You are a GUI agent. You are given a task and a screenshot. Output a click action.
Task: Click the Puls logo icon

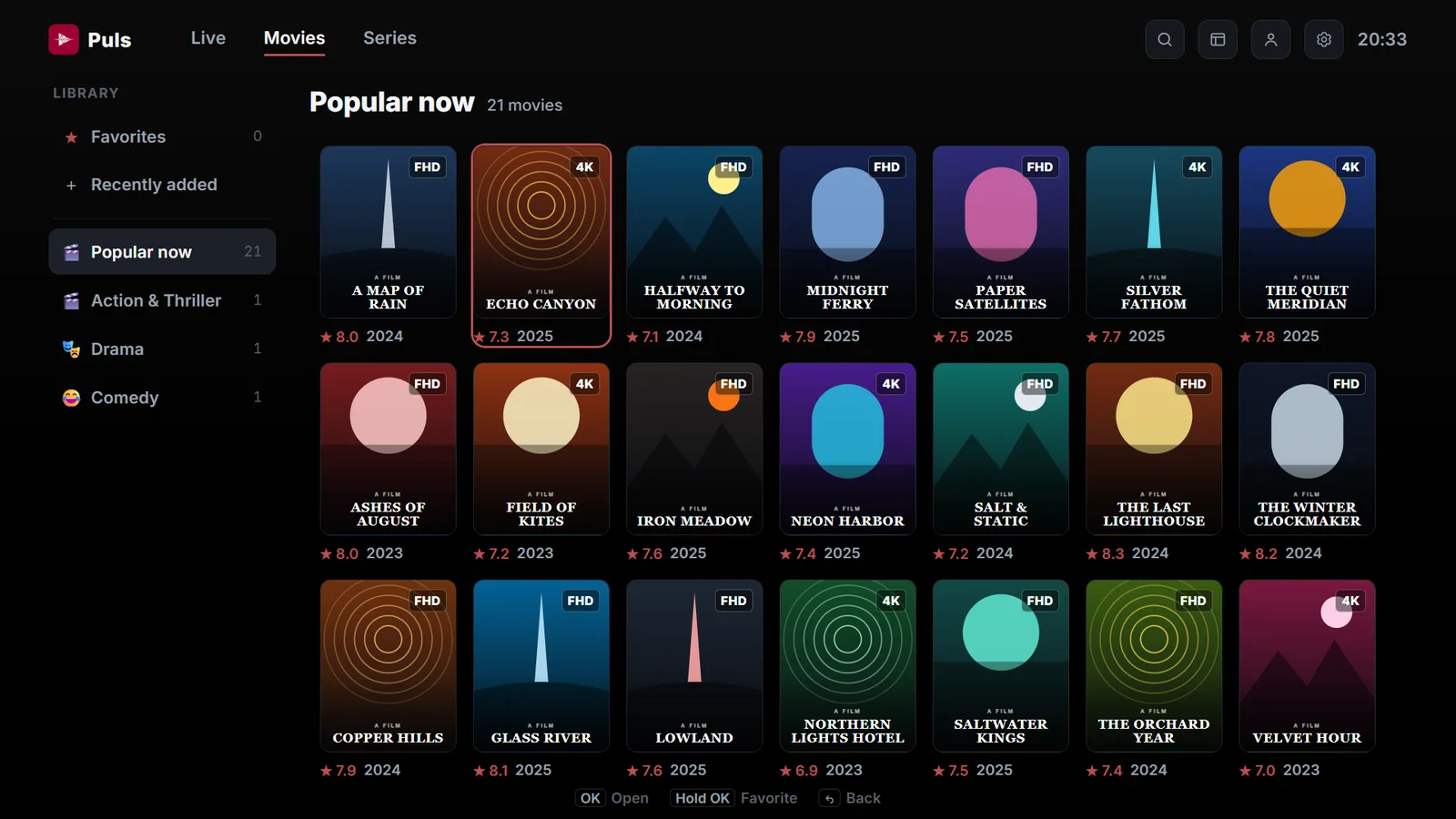point(64,39)
